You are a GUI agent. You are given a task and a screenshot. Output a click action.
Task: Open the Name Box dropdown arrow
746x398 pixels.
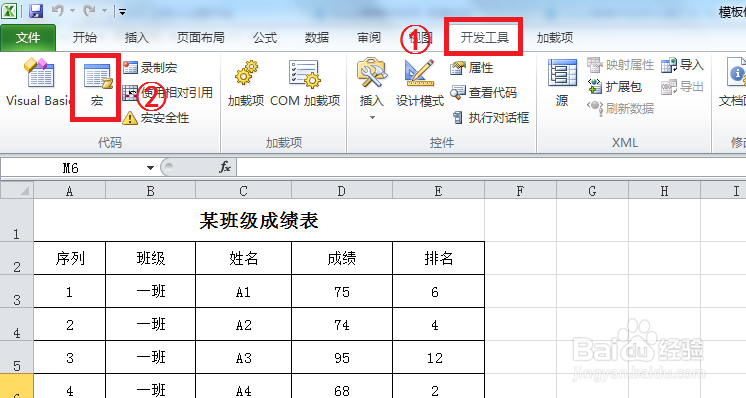pos(150,168)
